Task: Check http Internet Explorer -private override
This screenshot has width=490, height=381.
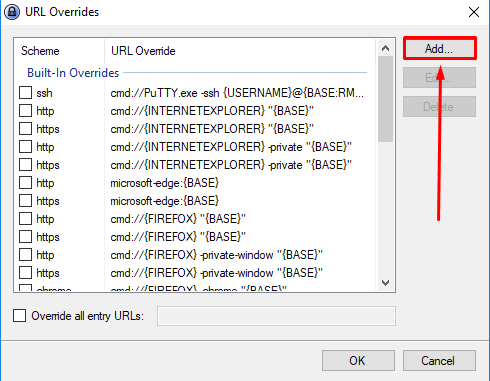Action: click(26, 147)
